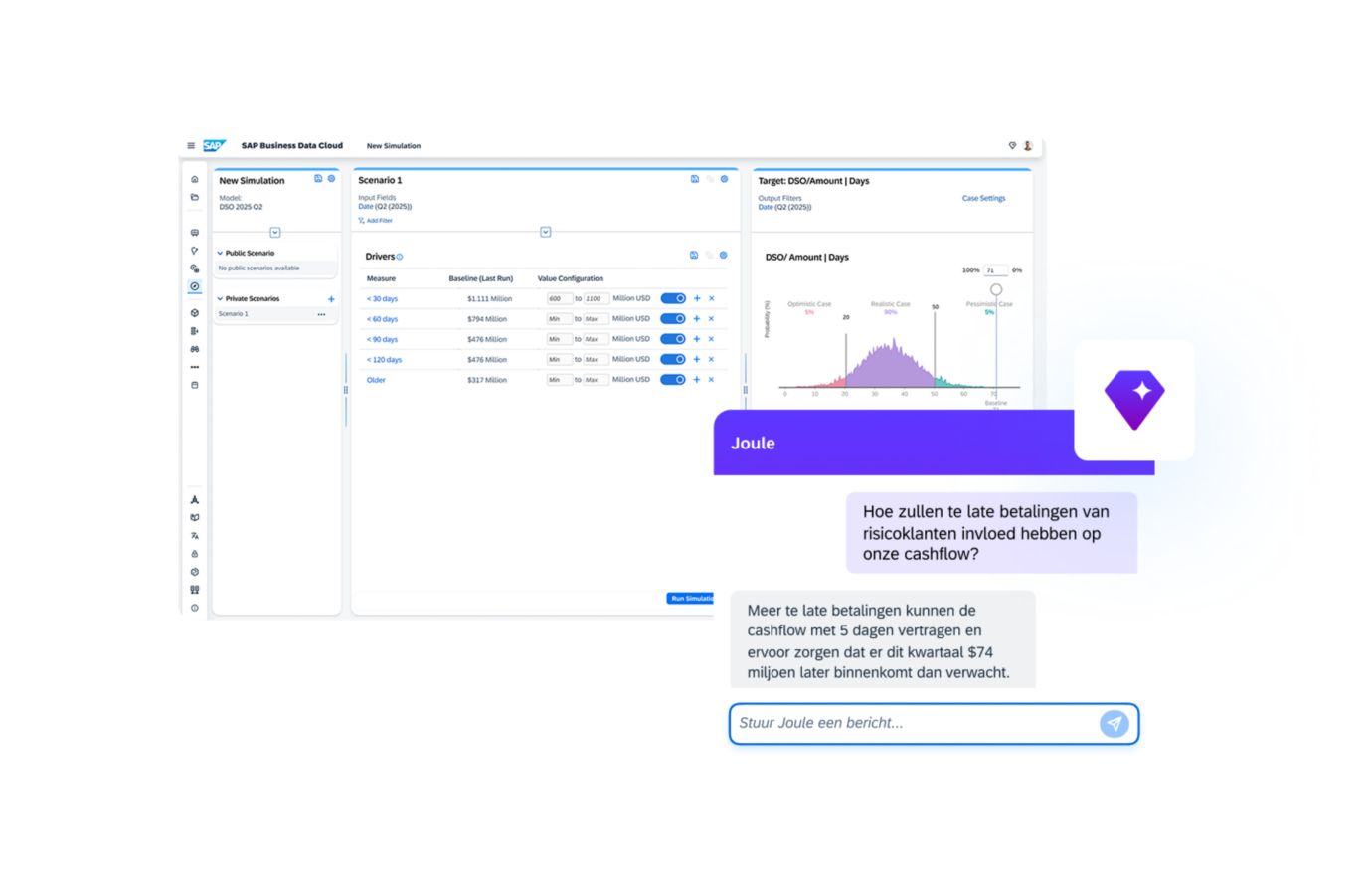Viewport: 1372px width, 895px height.
Task: Save the New Simulation panel
Action: (318, 179)
